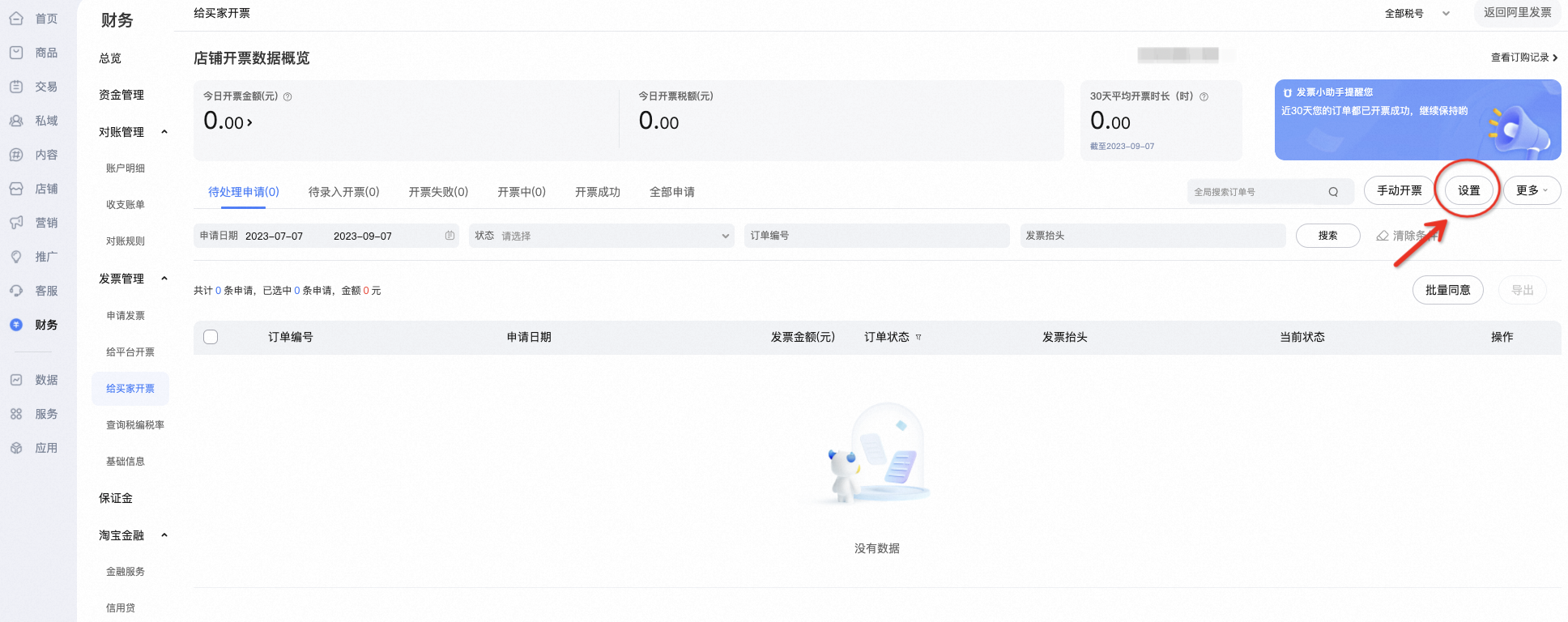Viewport: 1568px width, 622px height.
Task: Open the 全部税号 dropdown
Action: [x=1417, y=13]
